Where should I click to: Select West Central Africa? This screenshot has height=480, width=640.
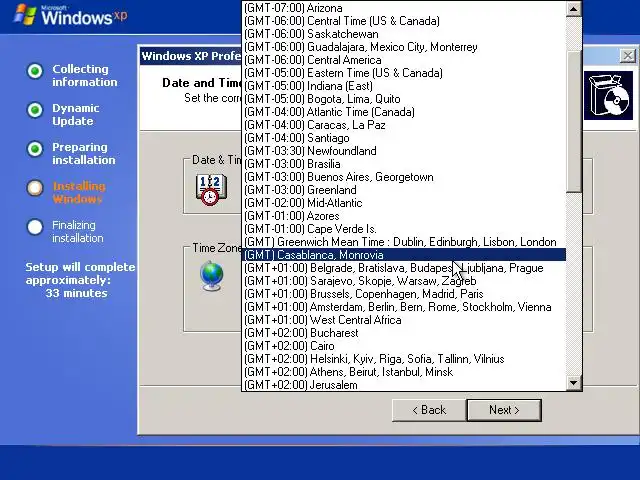[404, 320]
